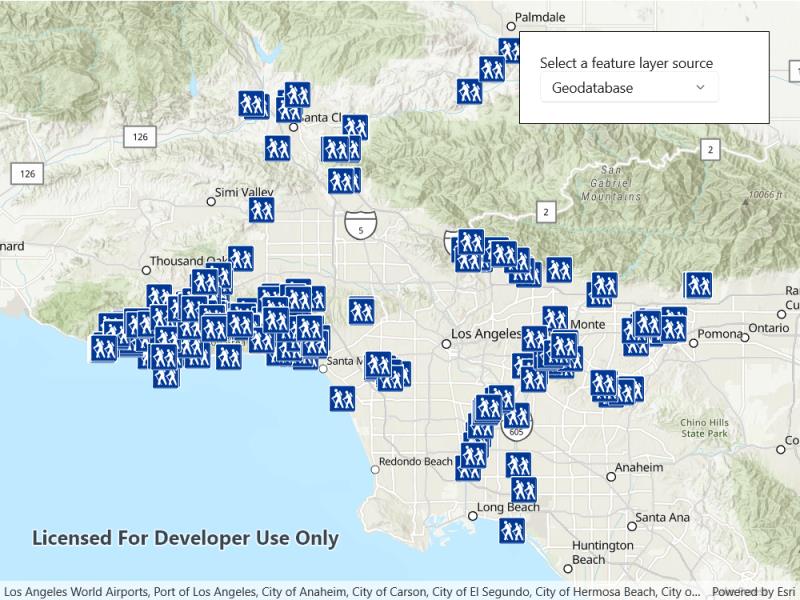Click the Interstate 5 highway shield
The width and height of the screenshot is (800, 600).
pos(361,225)
